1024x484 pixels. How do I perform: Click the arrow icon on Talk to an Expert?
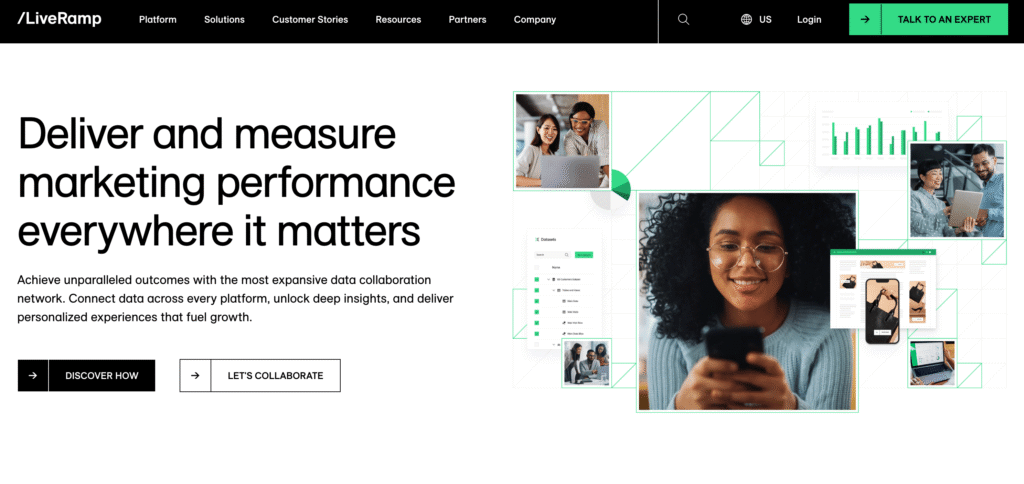click(x=865, y=20)
